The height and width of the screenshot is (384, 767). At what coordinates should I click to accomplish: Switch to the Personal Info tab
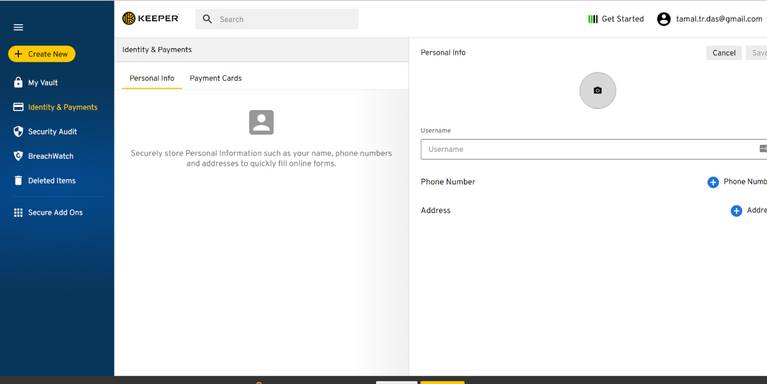[x=152, y=78]
